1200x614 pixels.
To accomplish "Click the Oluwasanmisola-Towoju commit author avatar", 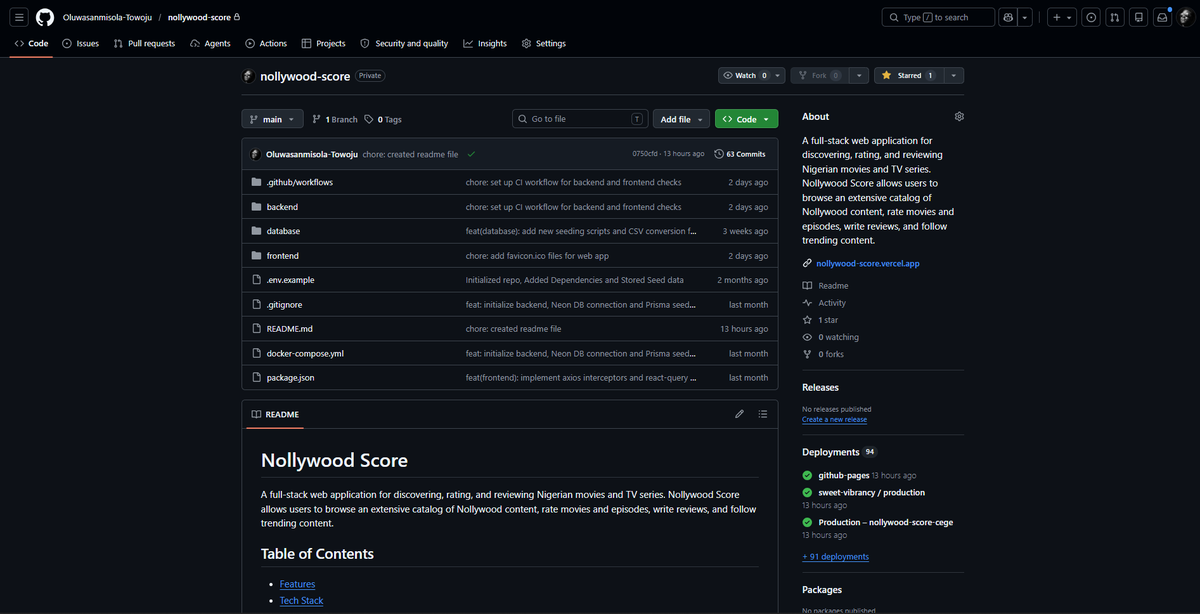I will click(256, 154).
